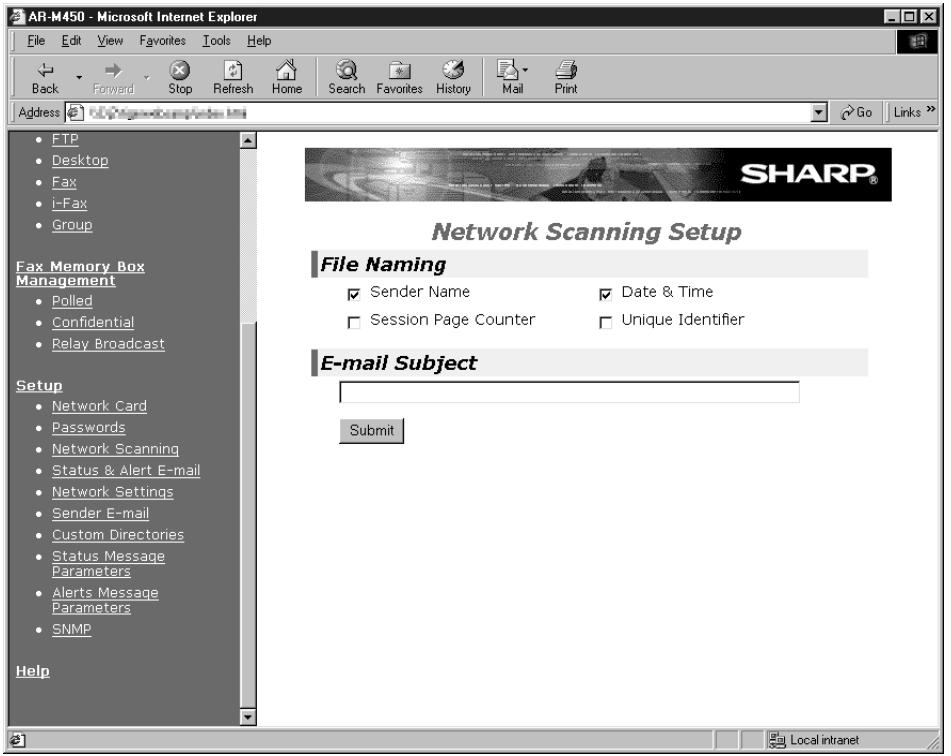
Task: Open the Favorites toolbar icon
Action: [399, 70]
